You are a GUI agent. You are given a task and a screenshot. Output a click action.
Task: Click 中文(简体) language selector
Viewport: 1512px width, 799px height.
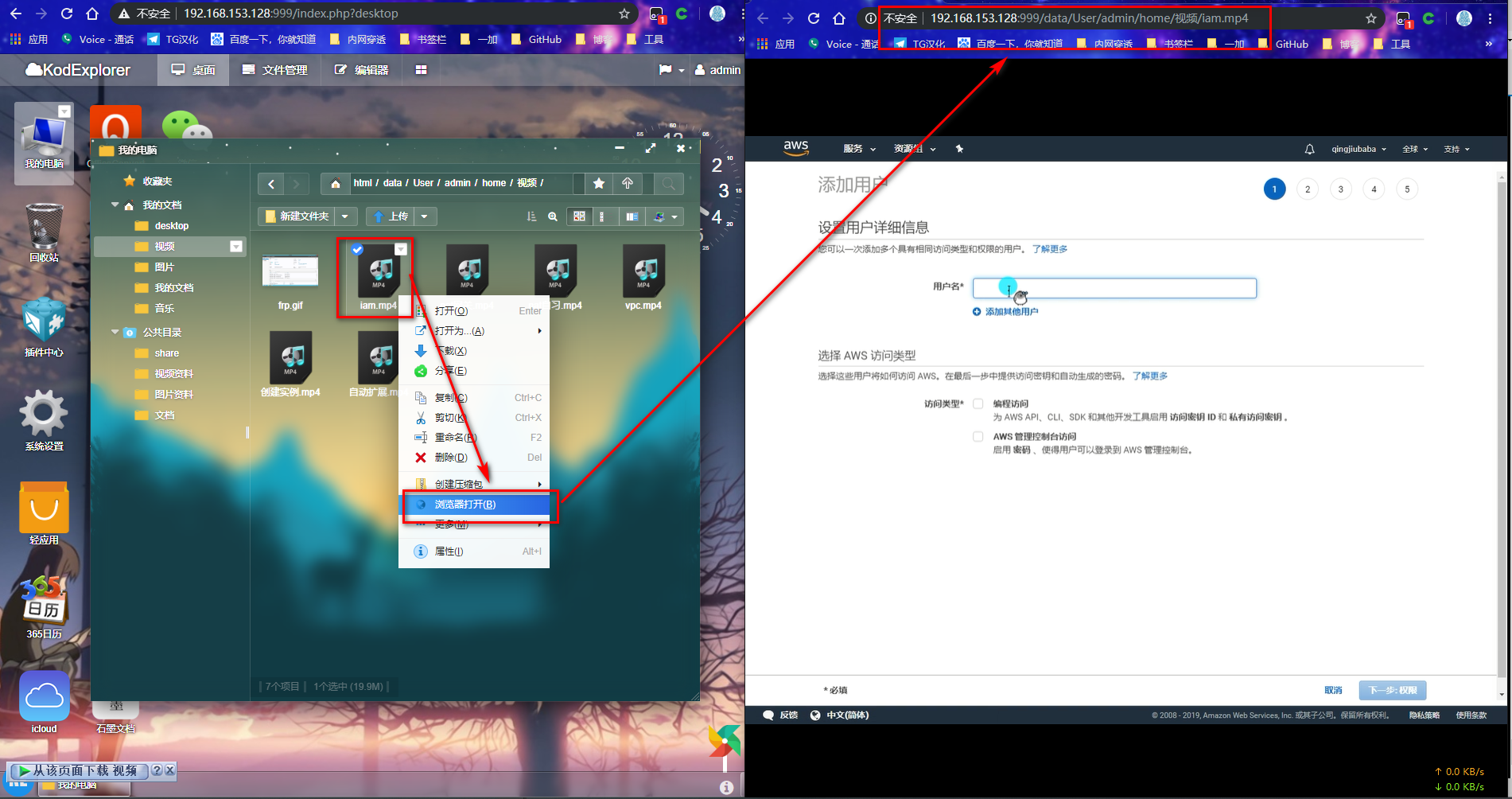pyautogui.click(x=840, y=715)
